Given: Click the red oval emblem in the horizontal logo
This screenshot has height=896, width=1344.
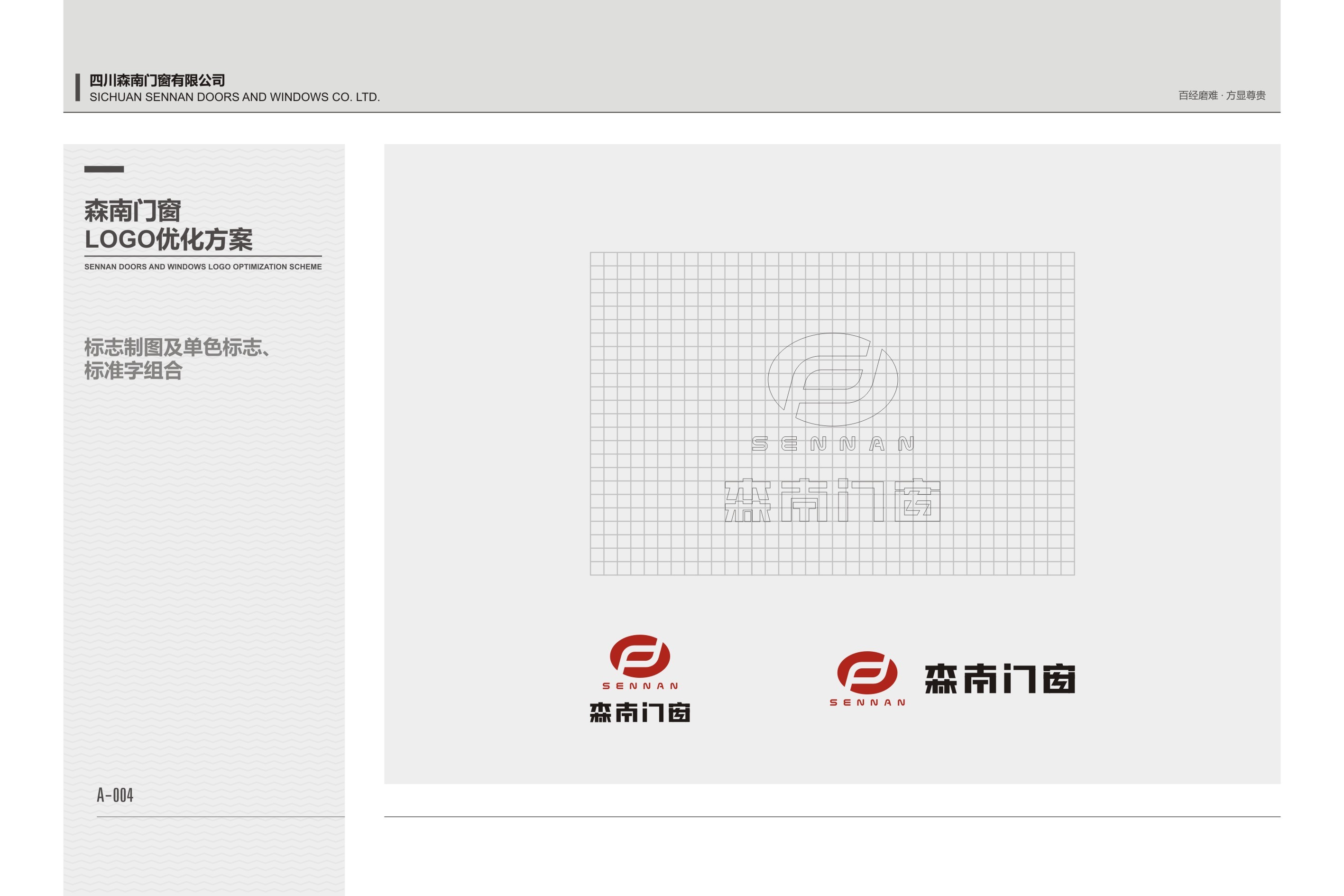Looking at the screenshot, I should [866, 672].
